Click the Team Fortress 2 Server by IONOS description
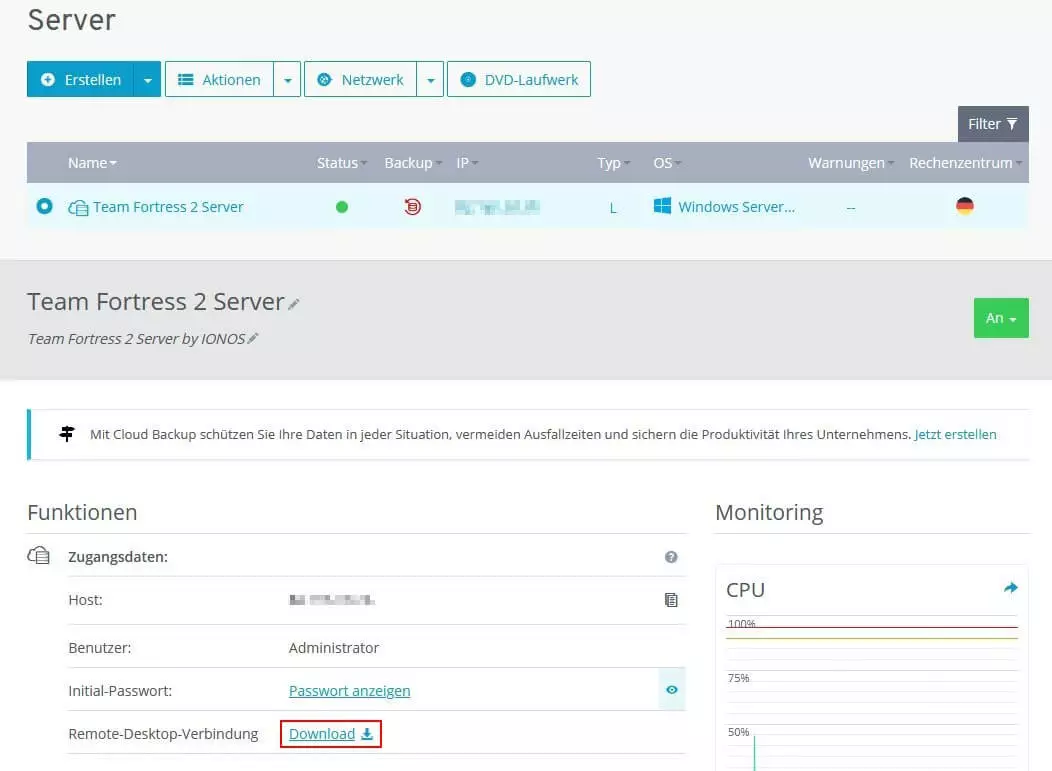The height and width of the screenshot is (771, 1052). [136, 339]
